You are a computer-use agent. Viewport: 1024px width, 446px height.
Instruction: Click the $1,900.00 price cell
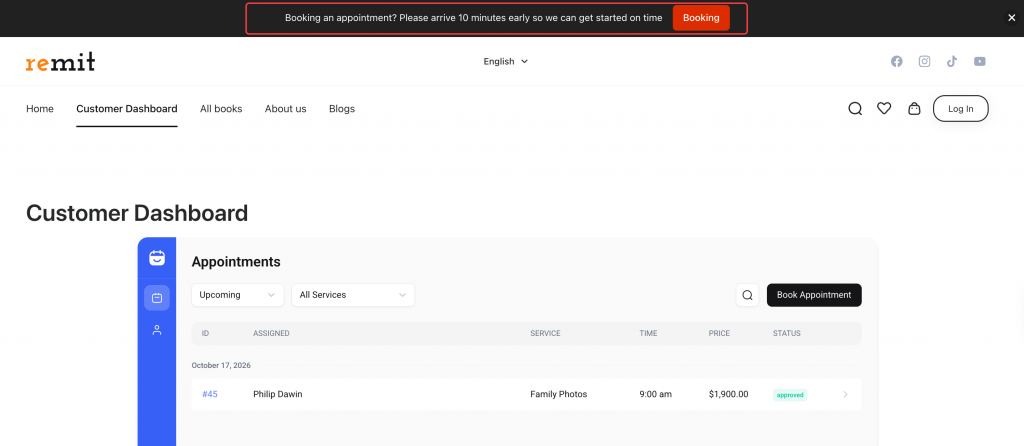click(x=728, y=394)
